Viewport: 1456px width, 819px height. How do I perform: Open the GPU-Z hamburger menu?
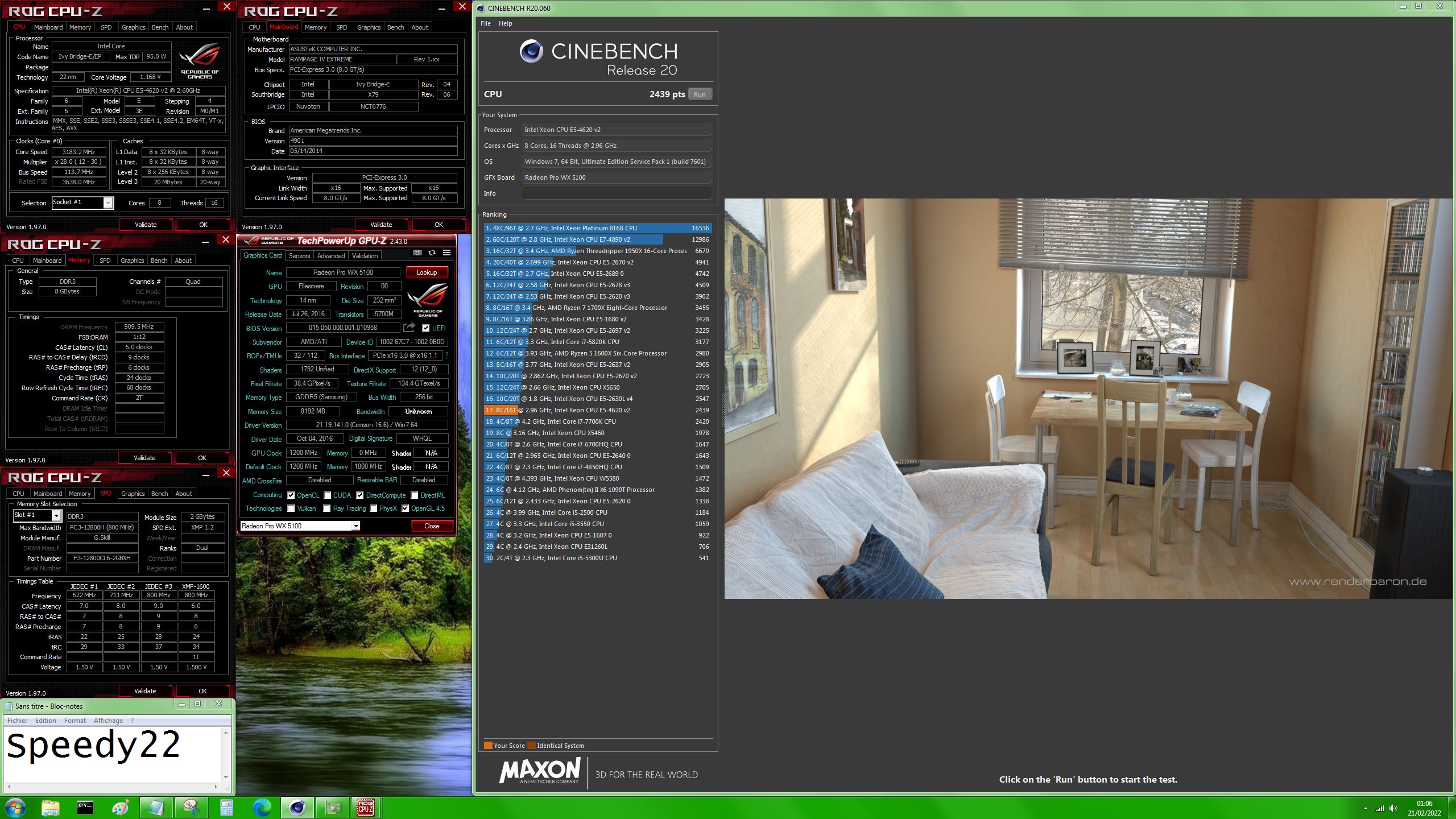(446, 253)
